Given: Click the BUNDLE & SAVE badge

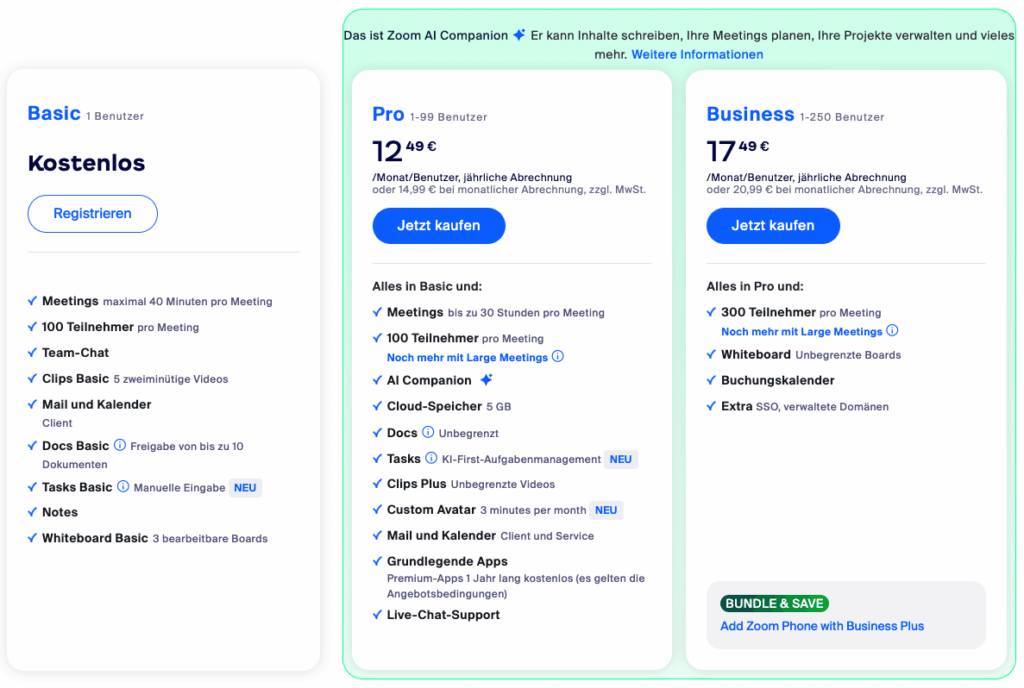Looking at the screenshot, I should click(774, 603).
